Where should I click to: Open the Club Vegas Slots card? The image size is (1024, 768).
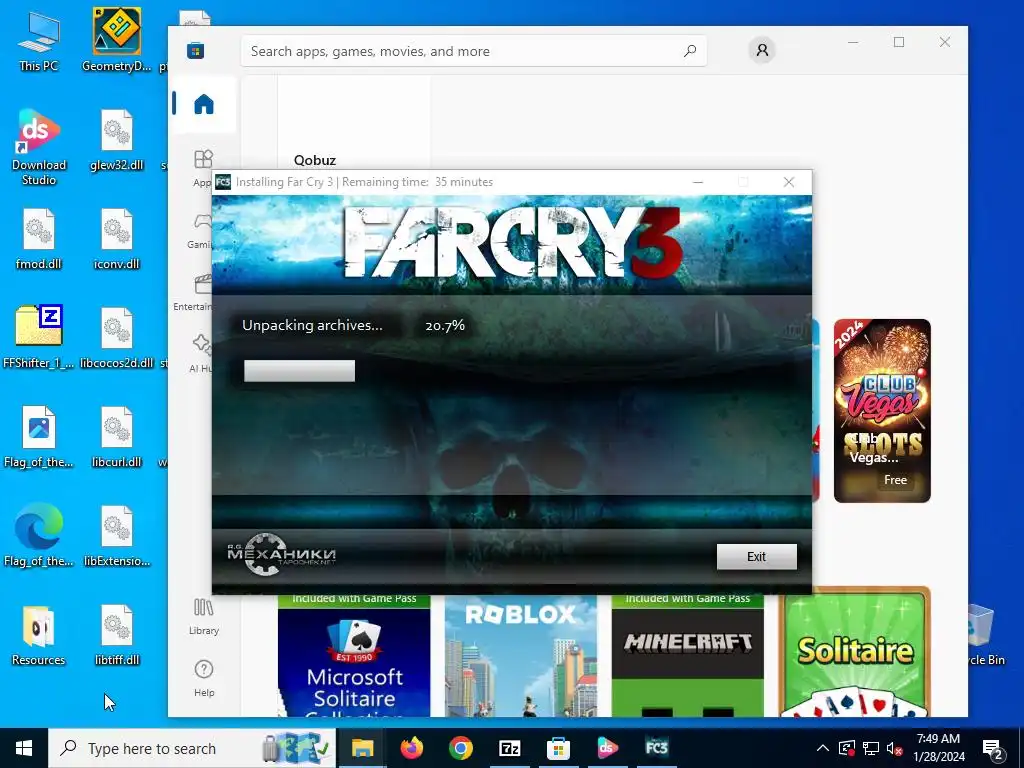point(882,411)
